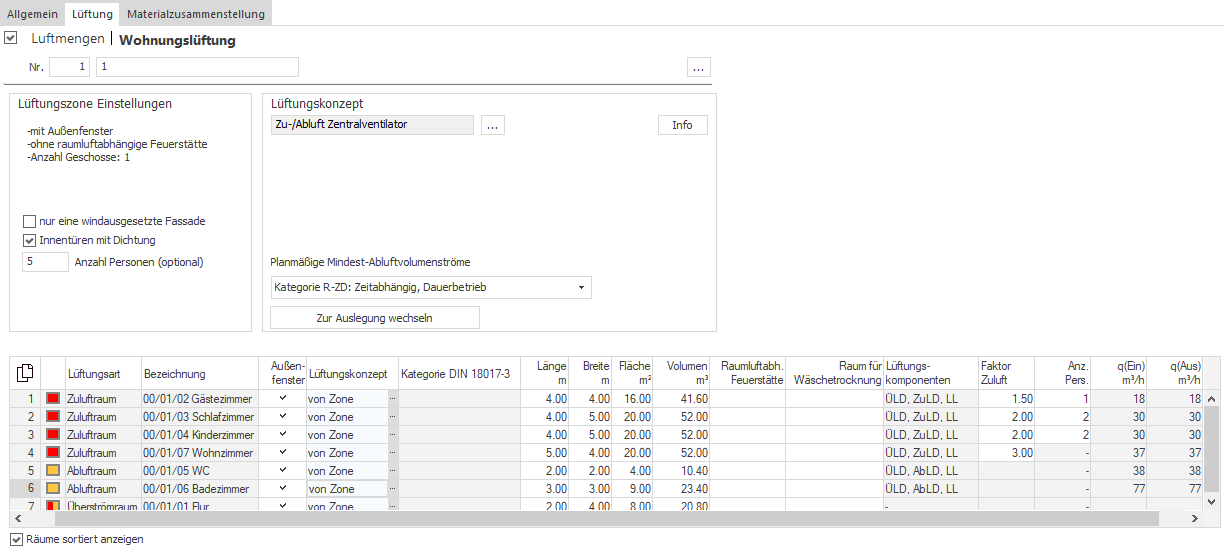1224x552 pixels.
Task: Select cell 00/01/02 Gästezimmer
Action: click(x=199, y=398)
